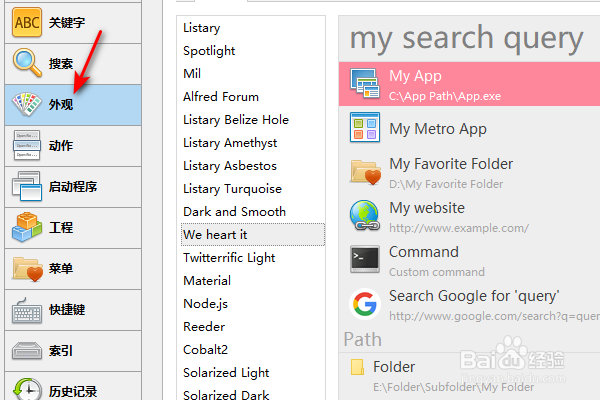Open the 索引 drive icon
The width and height of the screenshot is (600, 400).
click(x=27, y=351)
